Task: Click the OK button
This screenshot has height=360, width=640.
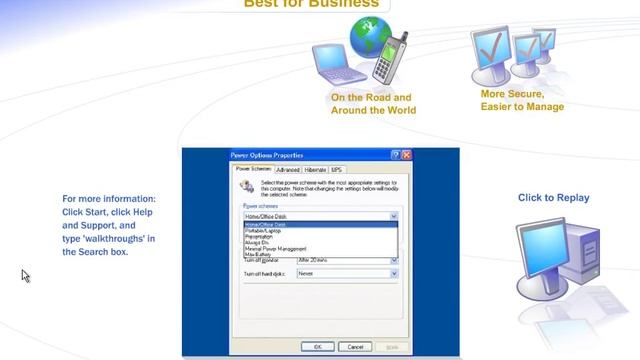Action: pyautogui.click(x=318, y=347)
